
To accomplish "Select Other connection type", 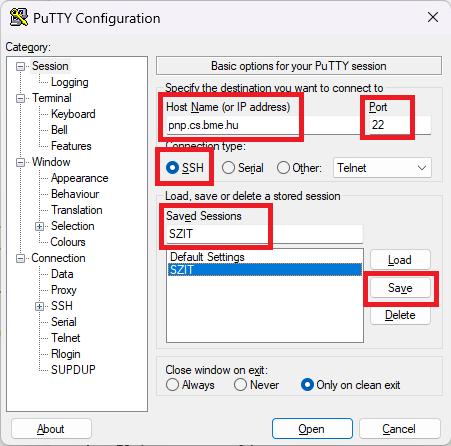I will coord(299,168).
